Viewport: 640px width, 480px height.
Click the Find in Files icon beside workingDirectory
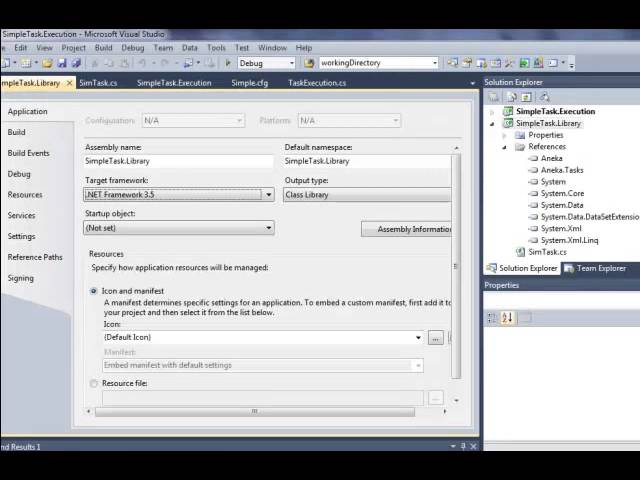[x=309, y=63]
